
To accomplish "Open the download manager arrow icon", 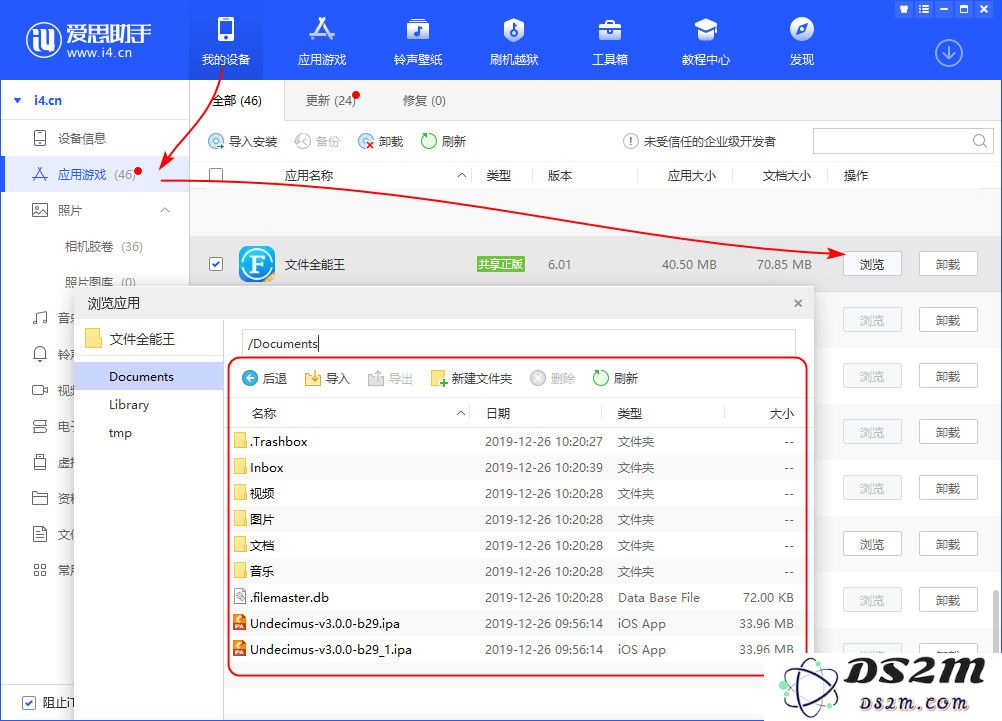I will (949, 53).
